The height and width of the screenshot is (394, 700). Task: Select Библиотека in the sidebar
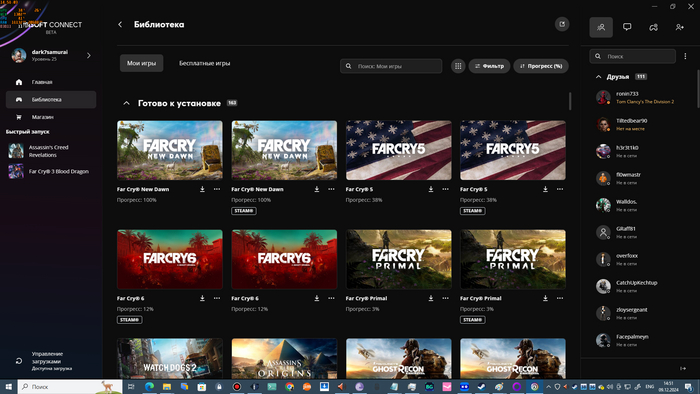point(51,100)
